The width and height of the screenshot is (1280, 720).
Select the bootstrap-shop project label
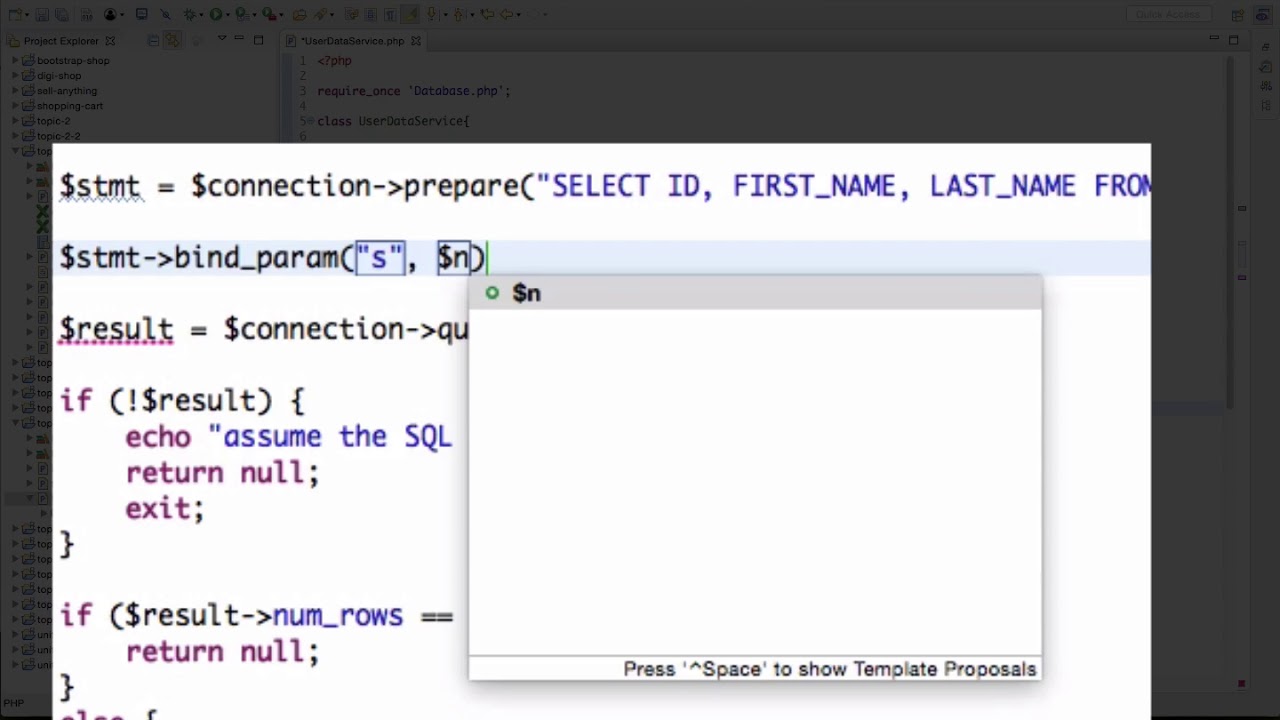(73, 60)
